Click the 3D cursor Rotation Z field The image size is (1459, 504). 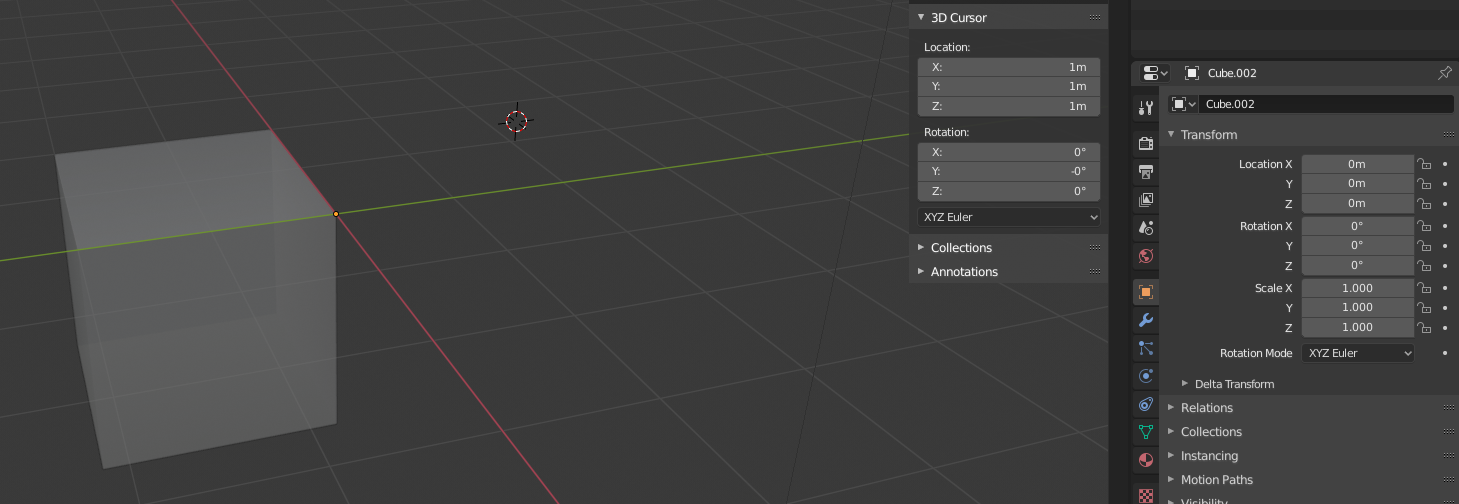[x=1009, y=191]
